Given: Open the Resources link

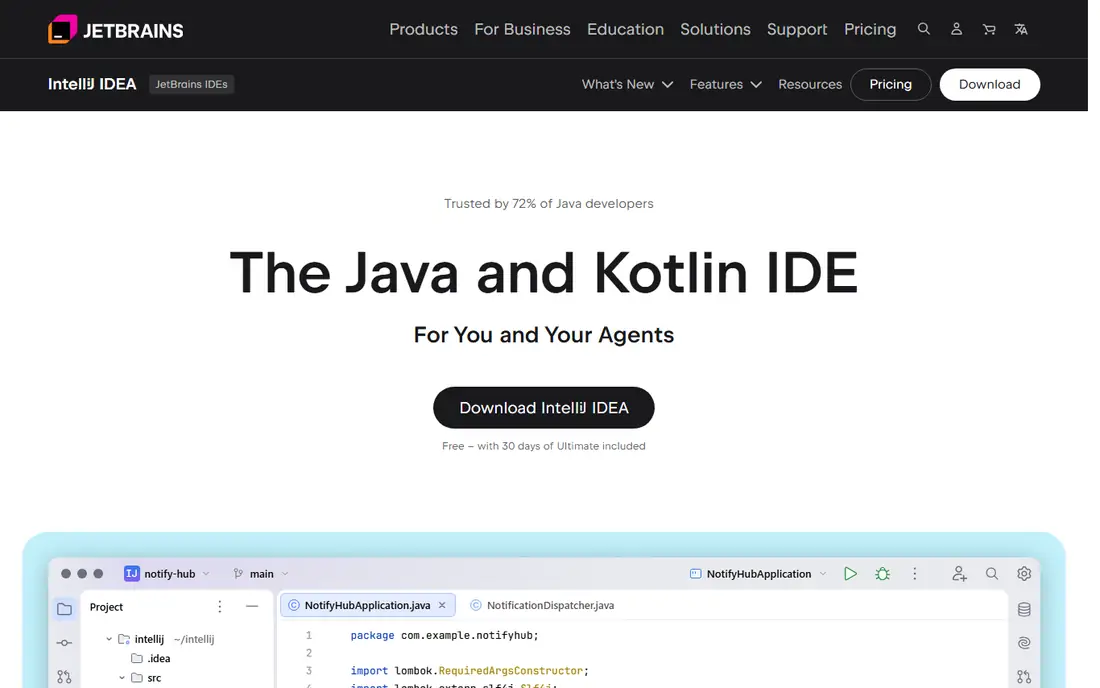Looking at the screenshot, I should coord(810,84).
